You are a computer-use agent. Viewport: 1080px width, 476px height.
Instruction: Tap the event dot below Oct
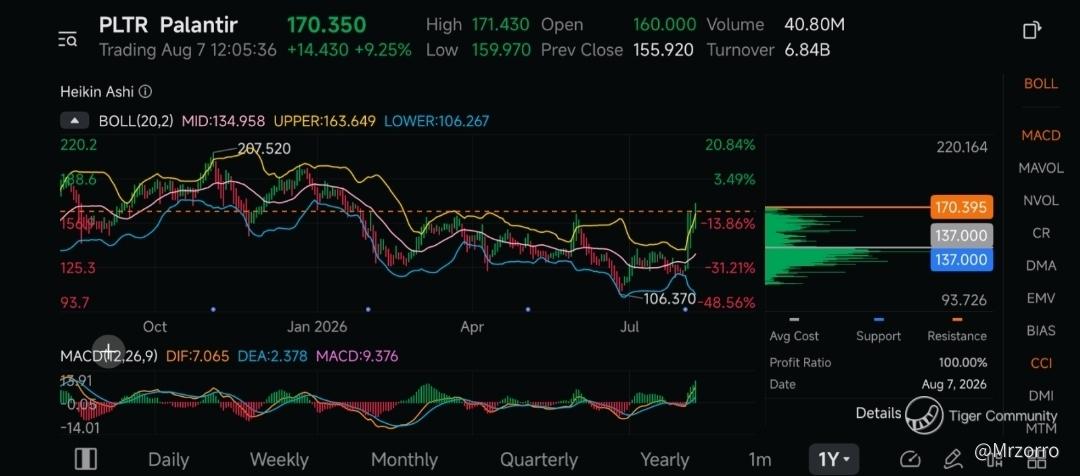214,310
